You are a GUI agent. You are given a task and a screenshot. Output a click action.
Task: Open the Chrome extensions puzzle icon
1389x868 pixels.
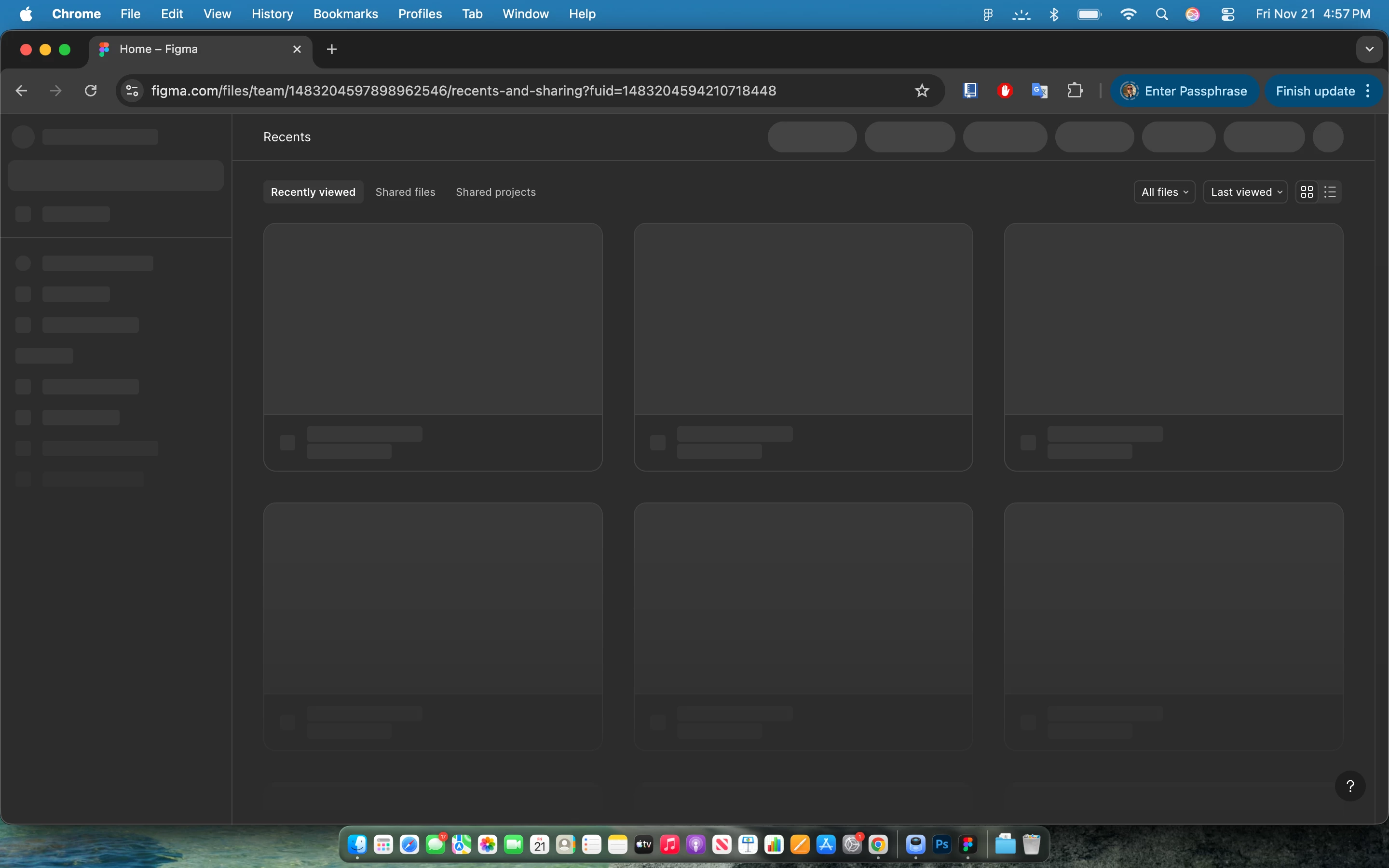click(x=1075, y=91)
